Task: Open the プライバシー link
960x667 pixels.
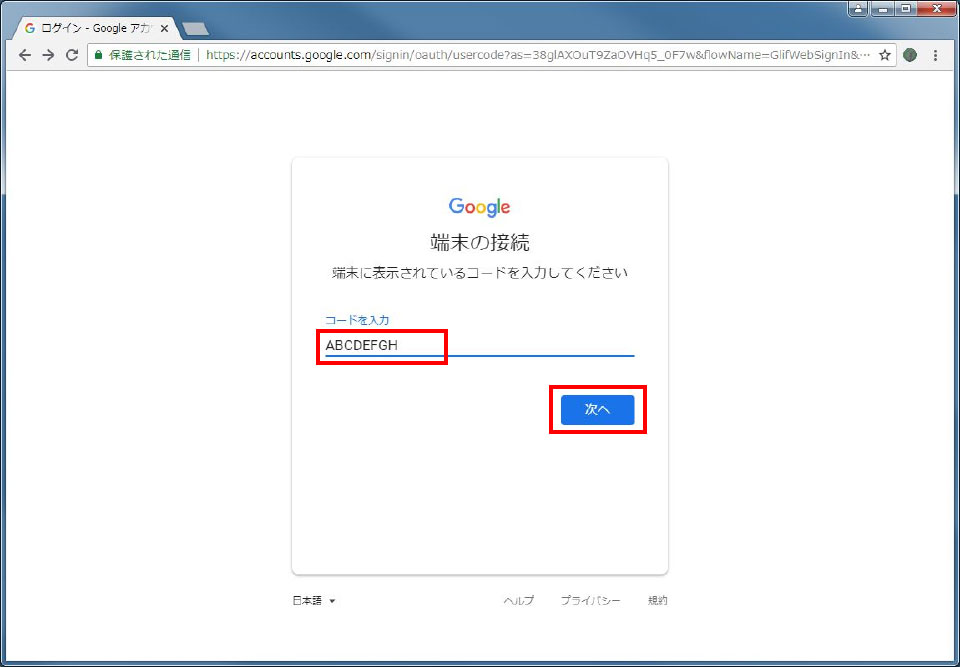Action: tap(591, 601)
